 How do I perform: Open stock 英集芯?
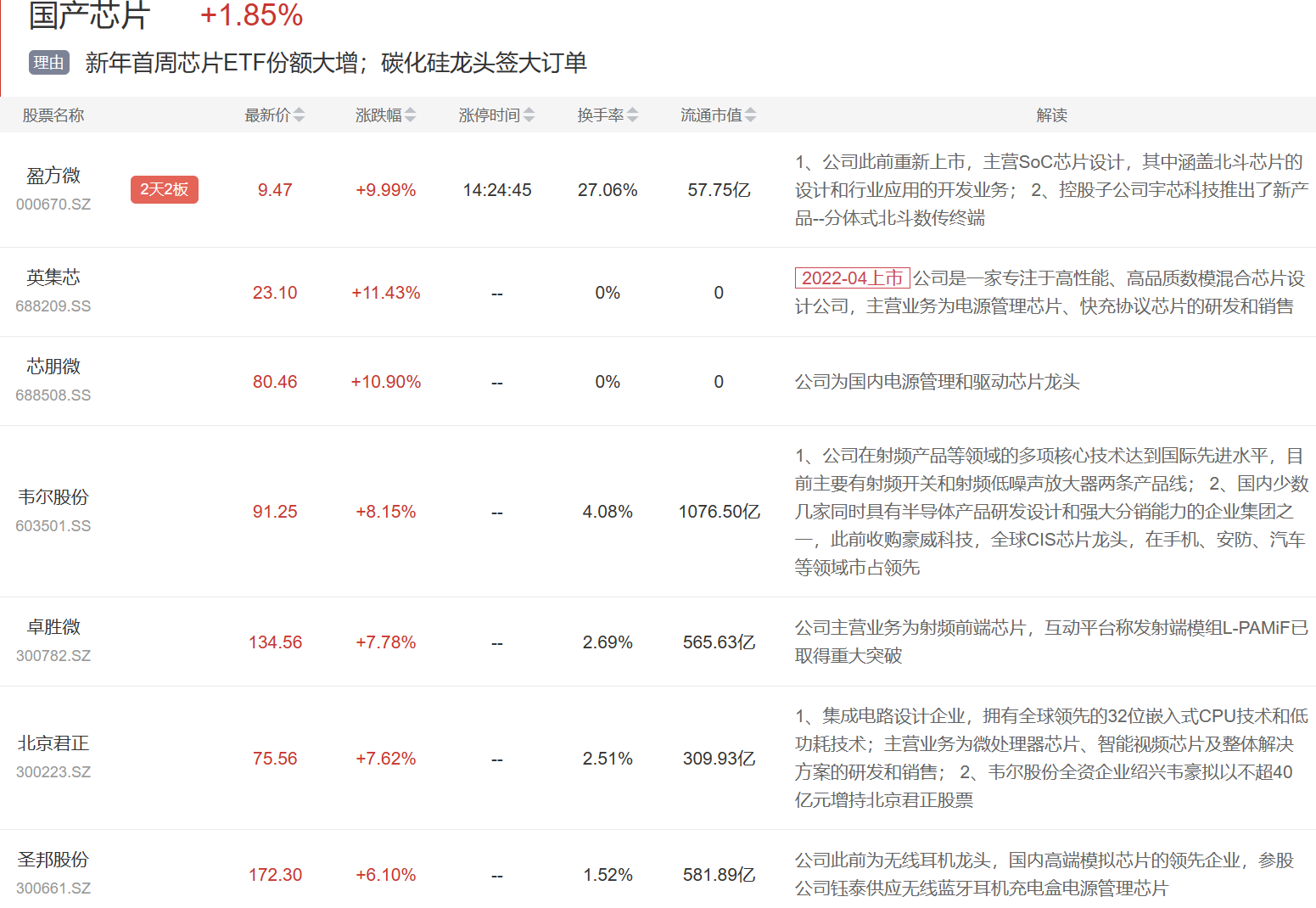pyautogui.click(x=53, y=277)
